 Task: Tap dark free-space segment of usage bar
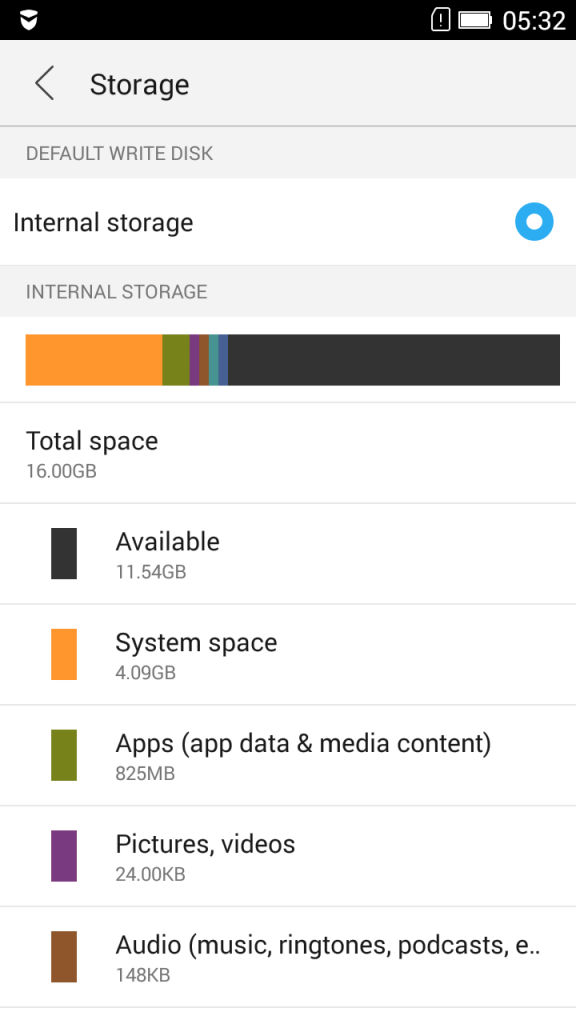point(394,360)
